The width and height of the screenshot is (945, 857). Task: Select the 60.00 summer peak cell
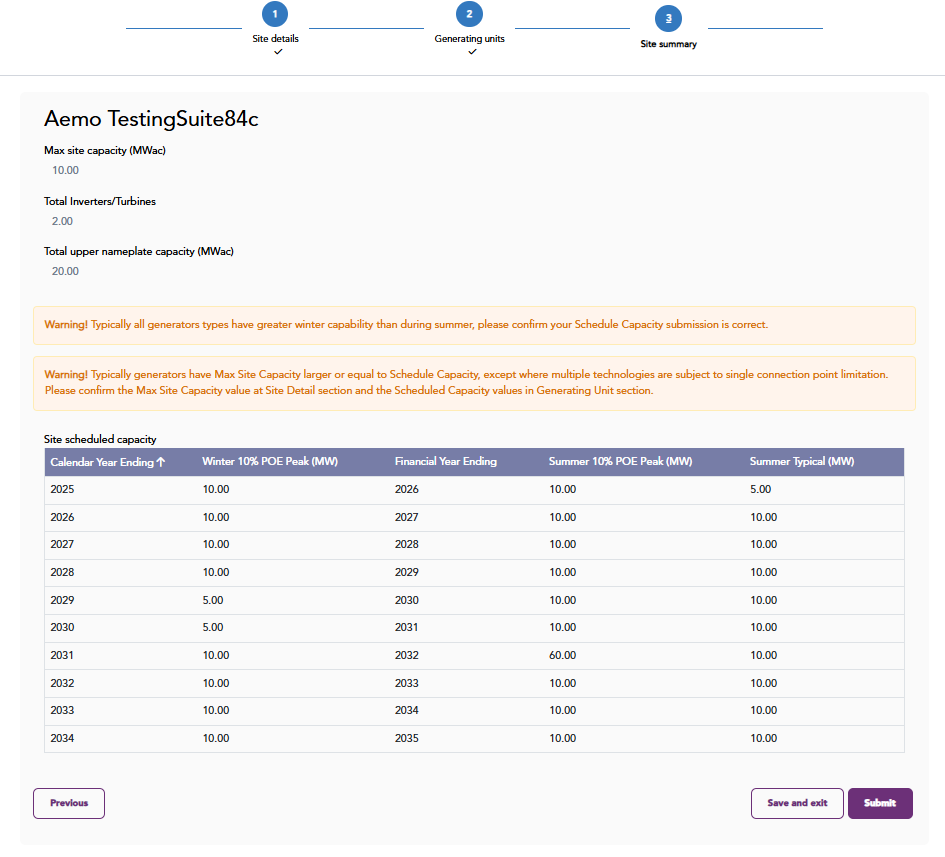pyautogui.click(x=562, y=656)
